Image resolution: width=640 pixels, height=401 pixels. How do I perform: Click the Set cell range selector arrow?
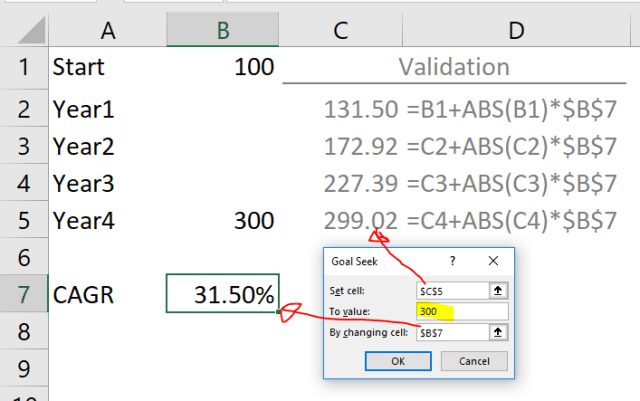tap(498, 291)
